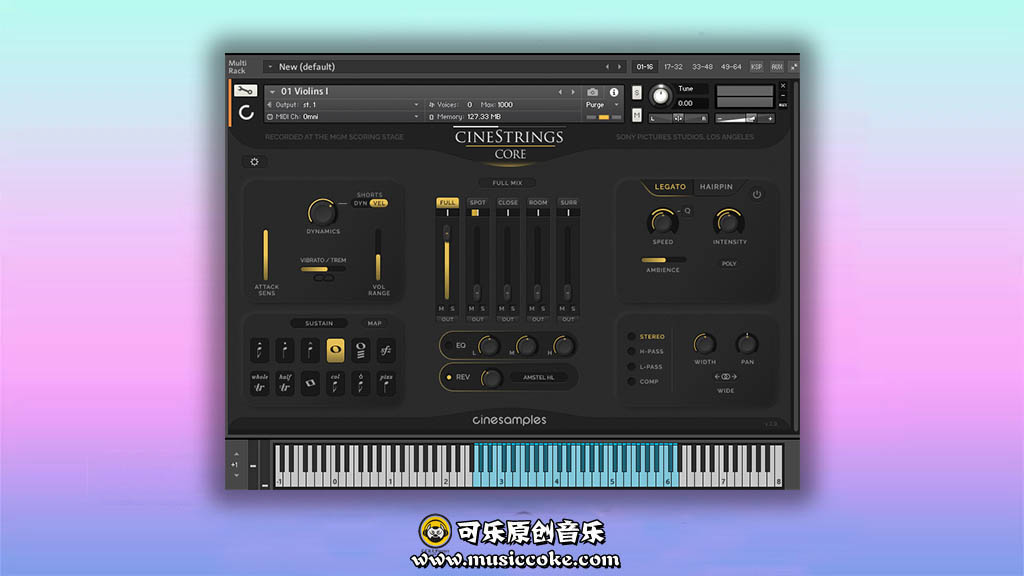The width and height of the screenshot is (1024, 576).
Task: Open the Purge dropdown menu
Action: [x=616, y=104]
